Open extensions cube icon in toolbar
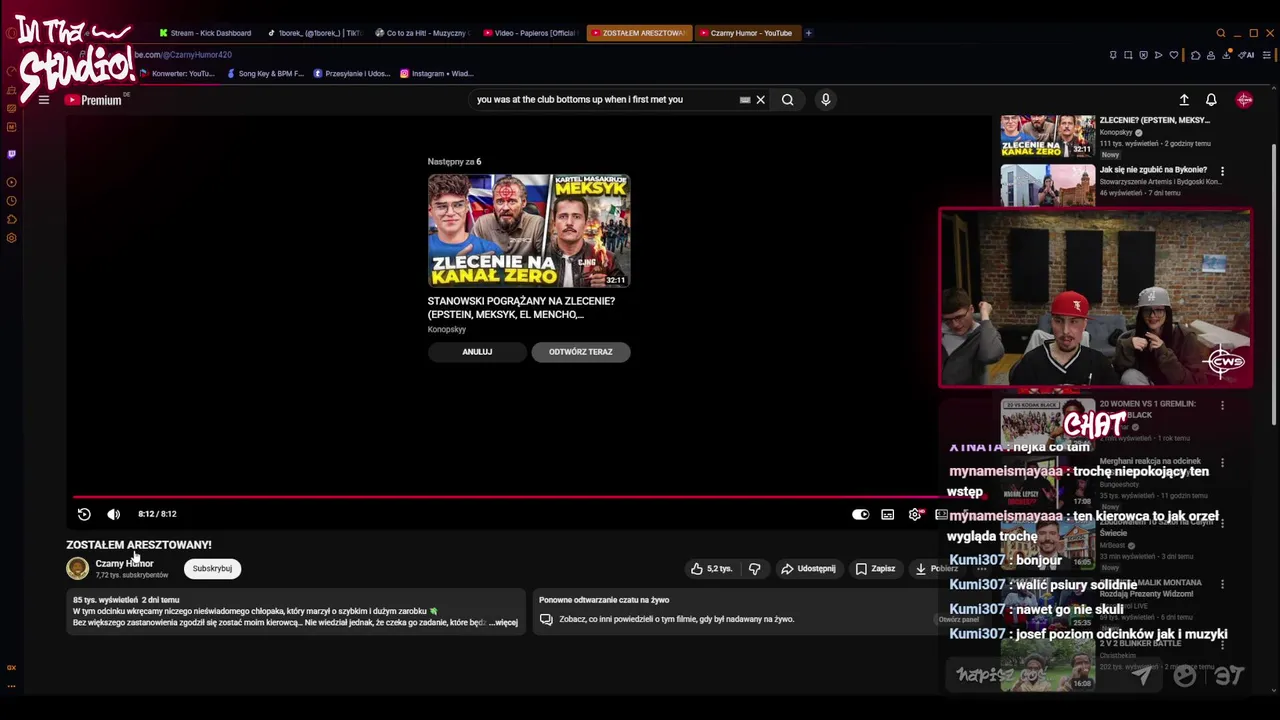The width and height of the screenshot is (1280, 720). 1196,55
